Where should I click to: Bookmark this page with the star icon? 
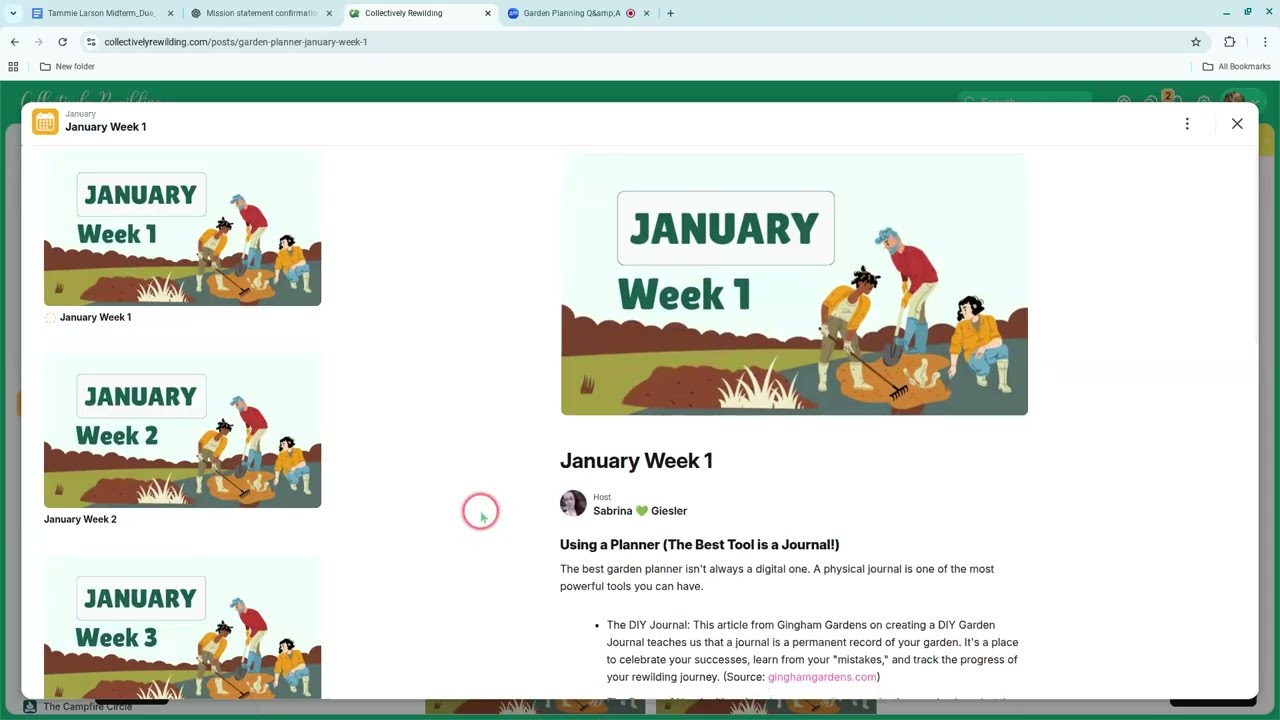[x=1196, y=42]
